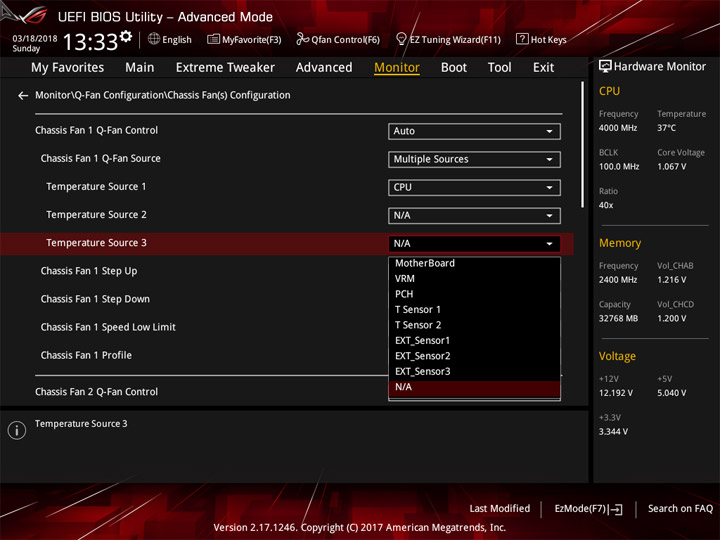Collapse Temperature Source 3 dropdown
Screen dimensions: 720x540
pyautogui.click(x=474, y=244)
